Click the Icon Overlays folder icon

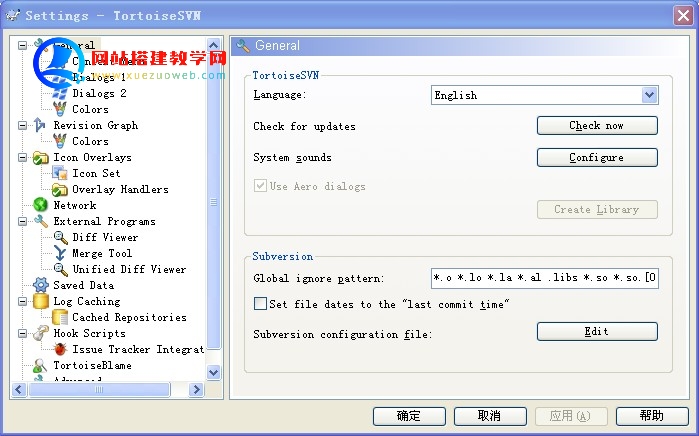click(41, 157)
